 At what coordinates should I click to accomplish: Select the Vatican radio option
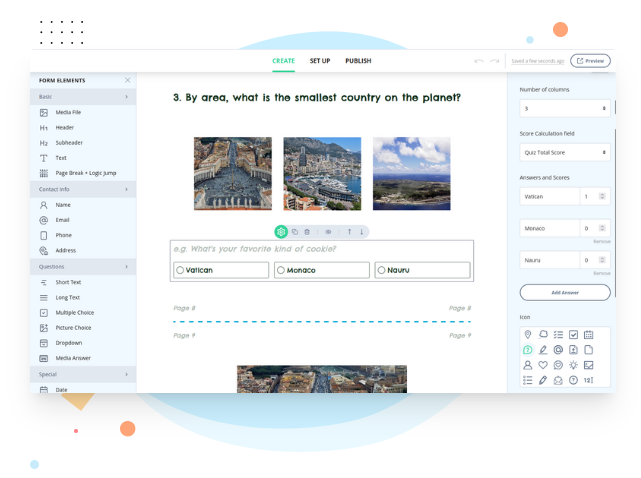[180, 270]
